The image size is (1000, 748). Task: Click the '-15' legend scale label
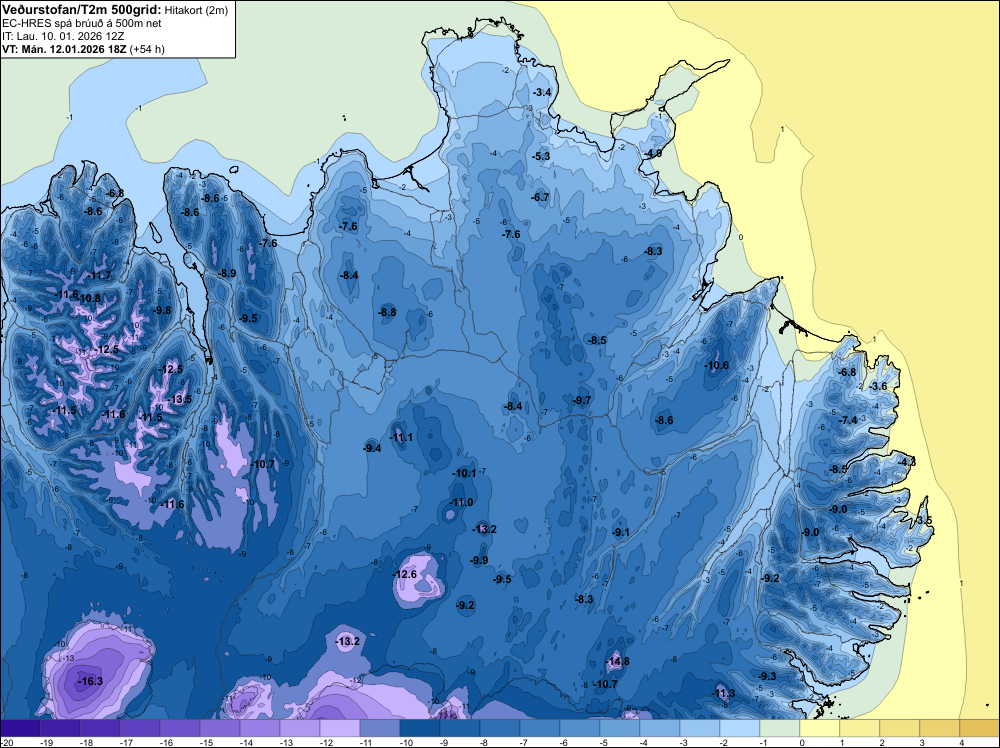click(x=206, y=742)
